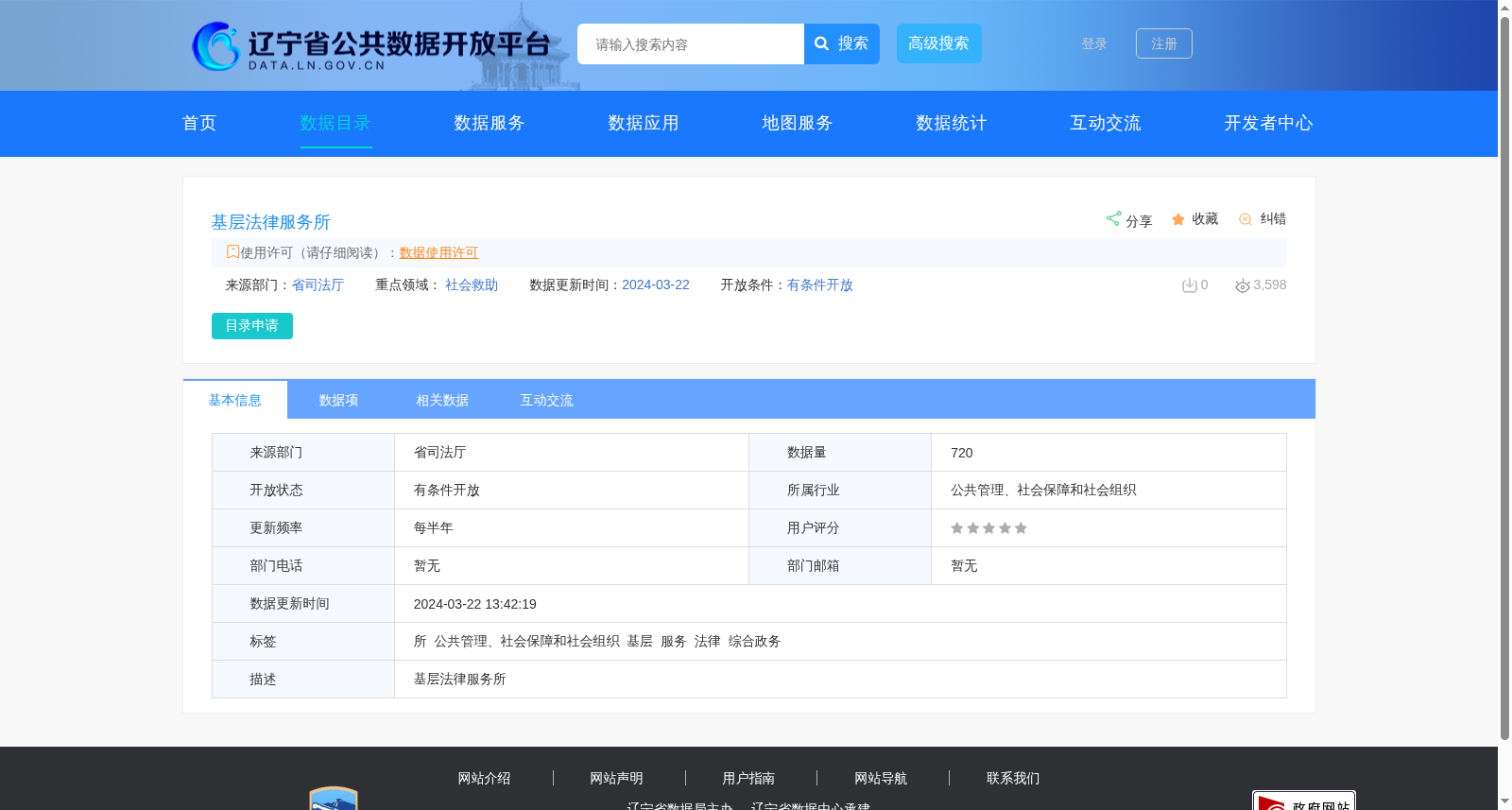
Task: Click the search input field
Action: coord(691,44)
